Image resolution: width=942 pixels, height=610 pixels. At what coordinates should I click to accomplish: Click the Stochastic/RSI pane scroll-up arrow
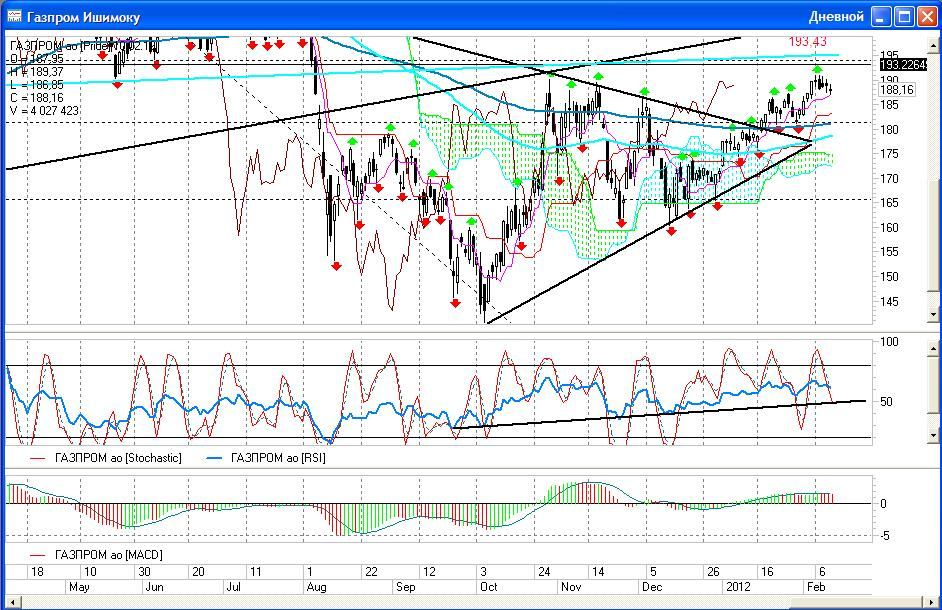point(933,348)
